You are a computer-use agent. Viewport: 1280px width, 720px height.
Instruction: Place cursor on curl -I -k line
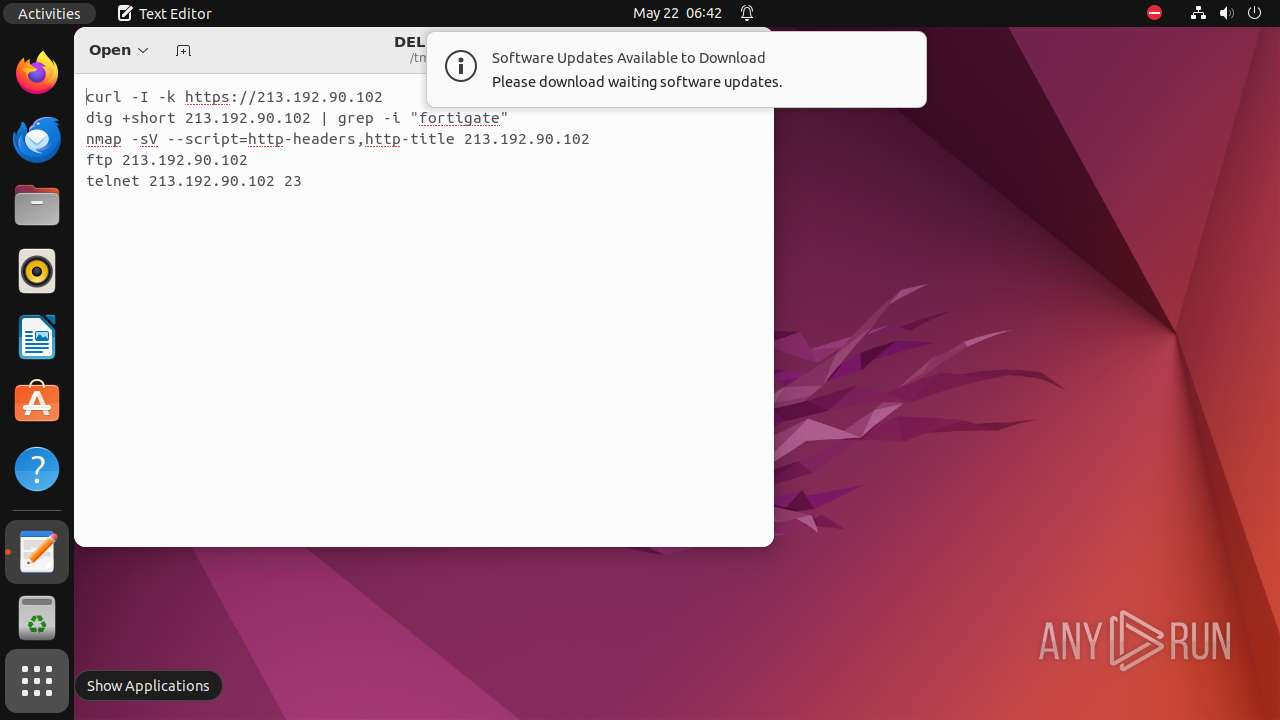coord(234,97)
